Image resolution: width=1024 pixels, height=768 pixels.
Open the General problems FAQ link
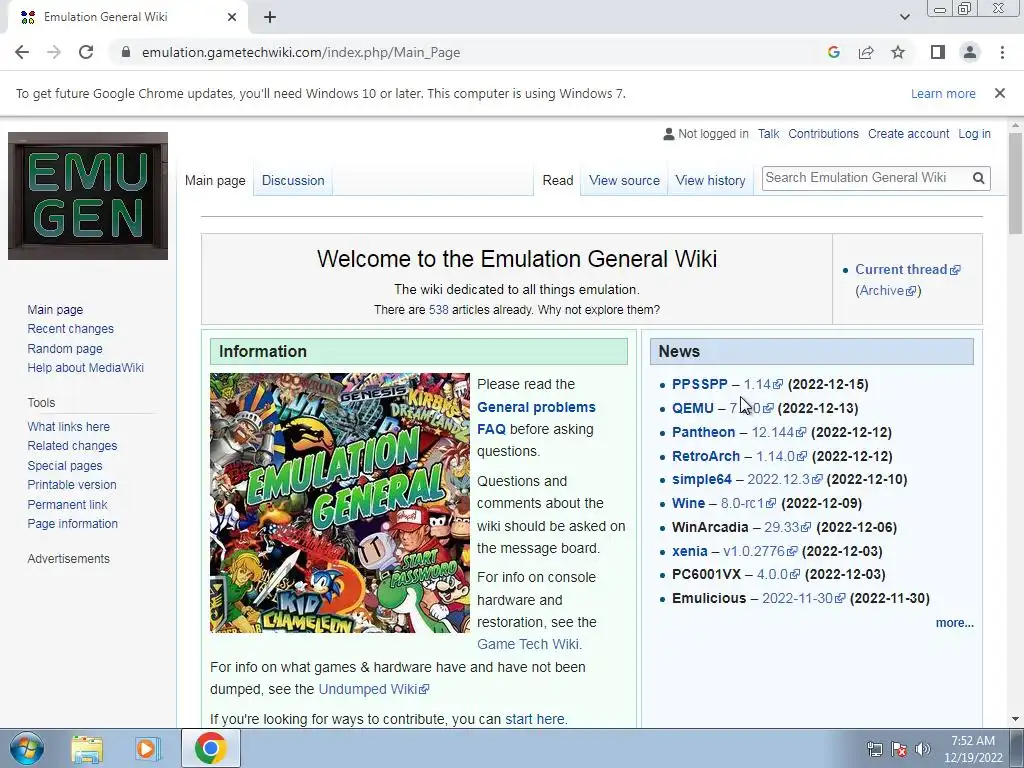point(536,418)
